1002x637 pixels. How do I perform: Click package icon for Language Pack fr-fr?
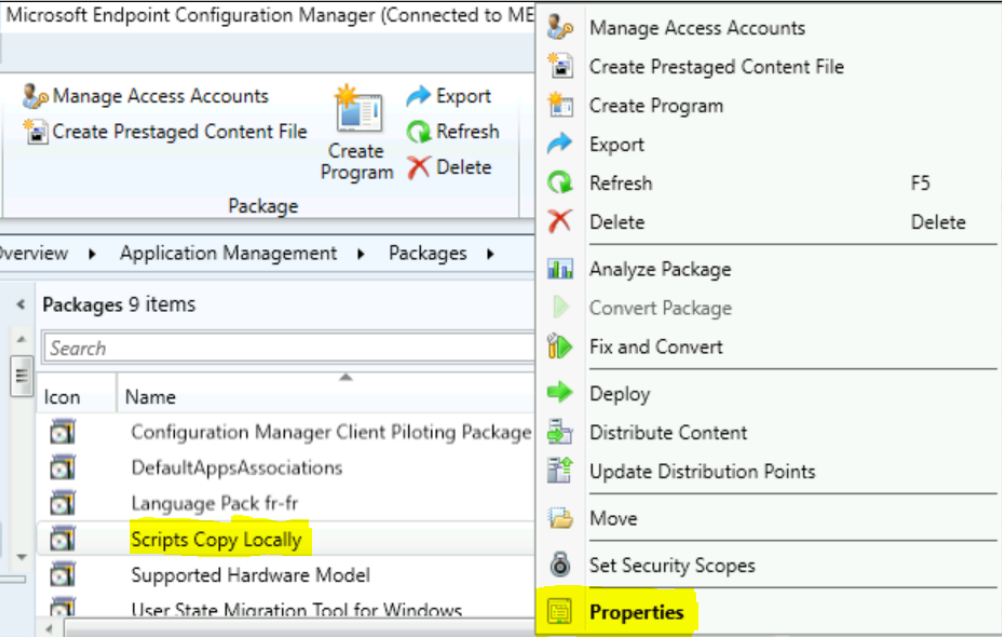click(63, 504)
